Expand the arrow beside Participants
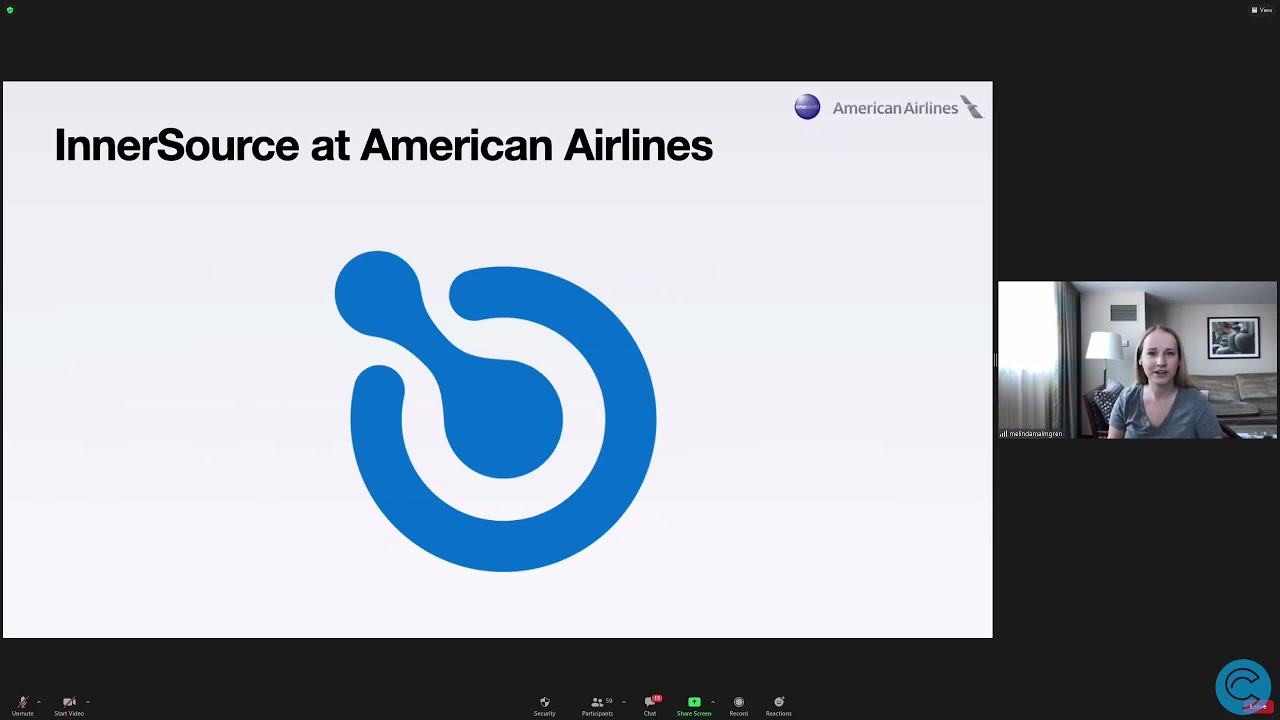Viewport: 1280px width, 720px height. [624, 702]
